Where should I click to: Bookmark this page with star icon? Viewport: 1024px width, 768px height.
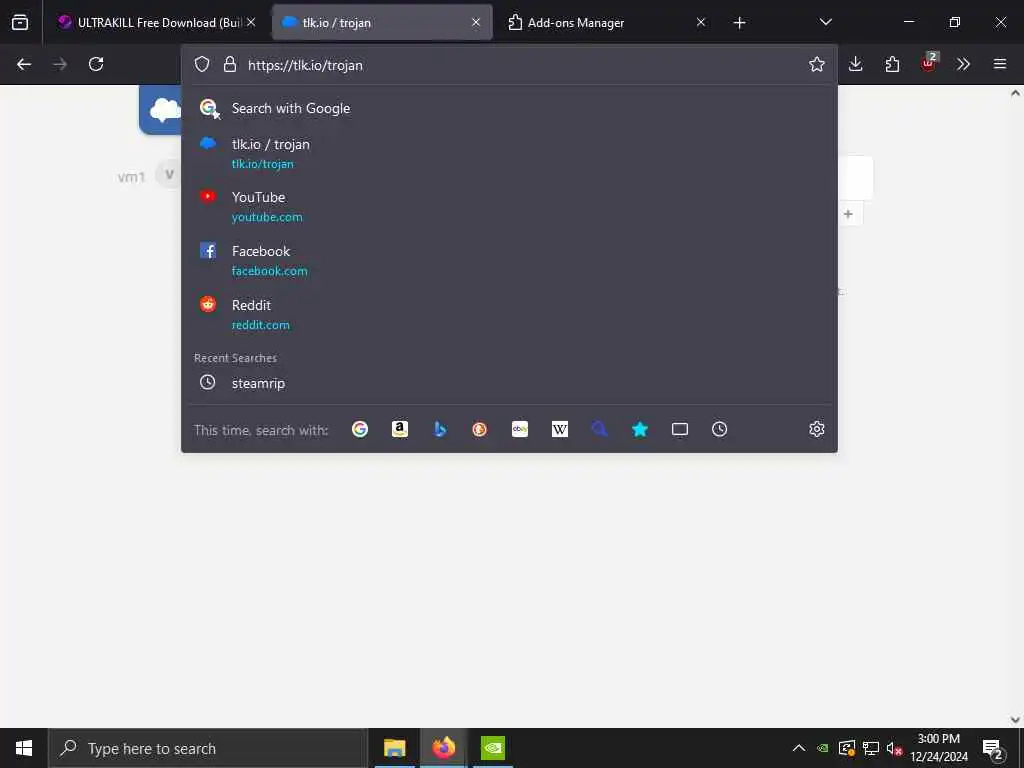coord(816,64)
